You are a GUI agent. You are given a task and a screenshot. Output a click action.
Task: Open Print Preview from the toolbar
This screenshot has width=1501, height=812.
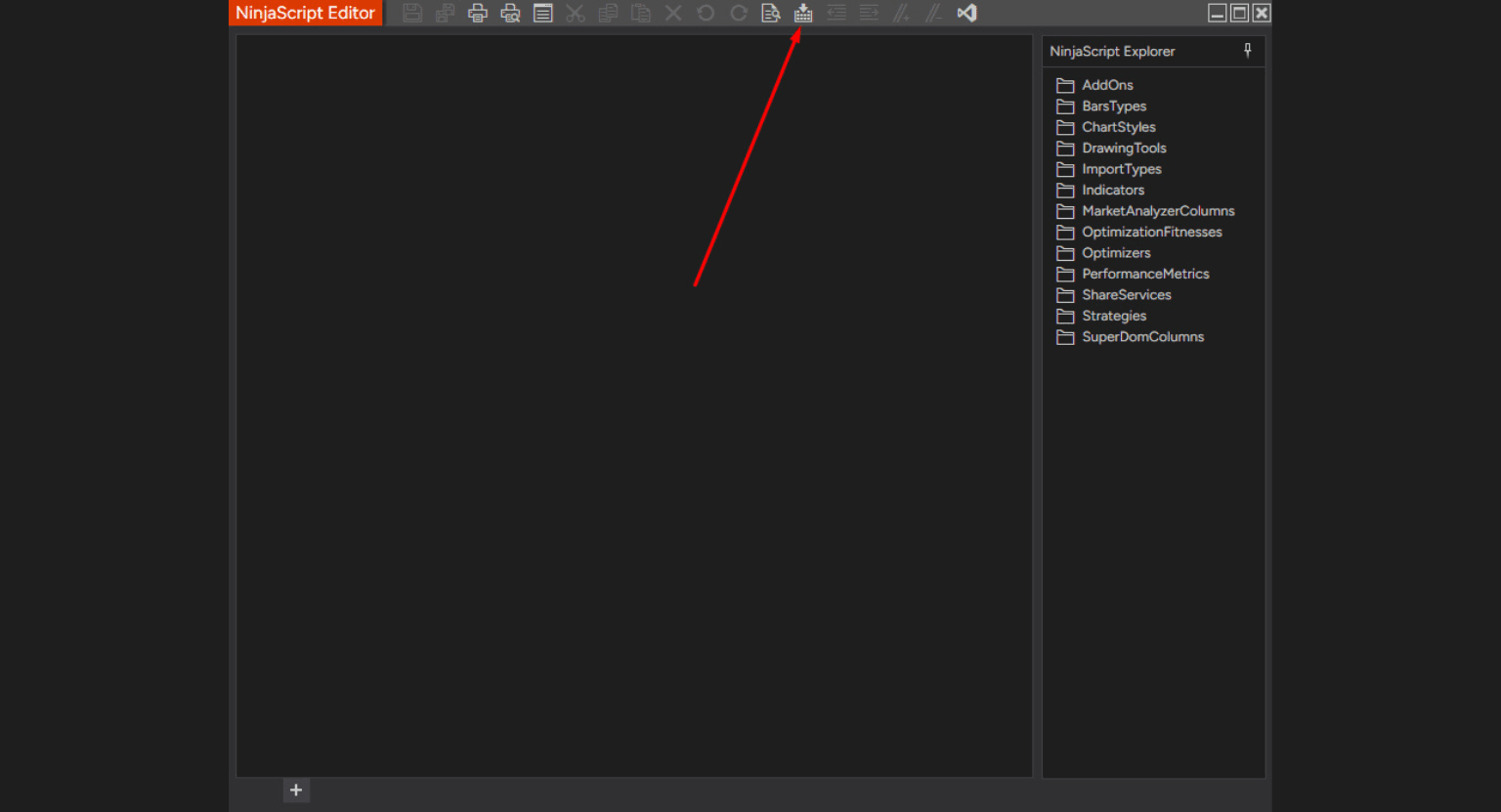point(510,13)
